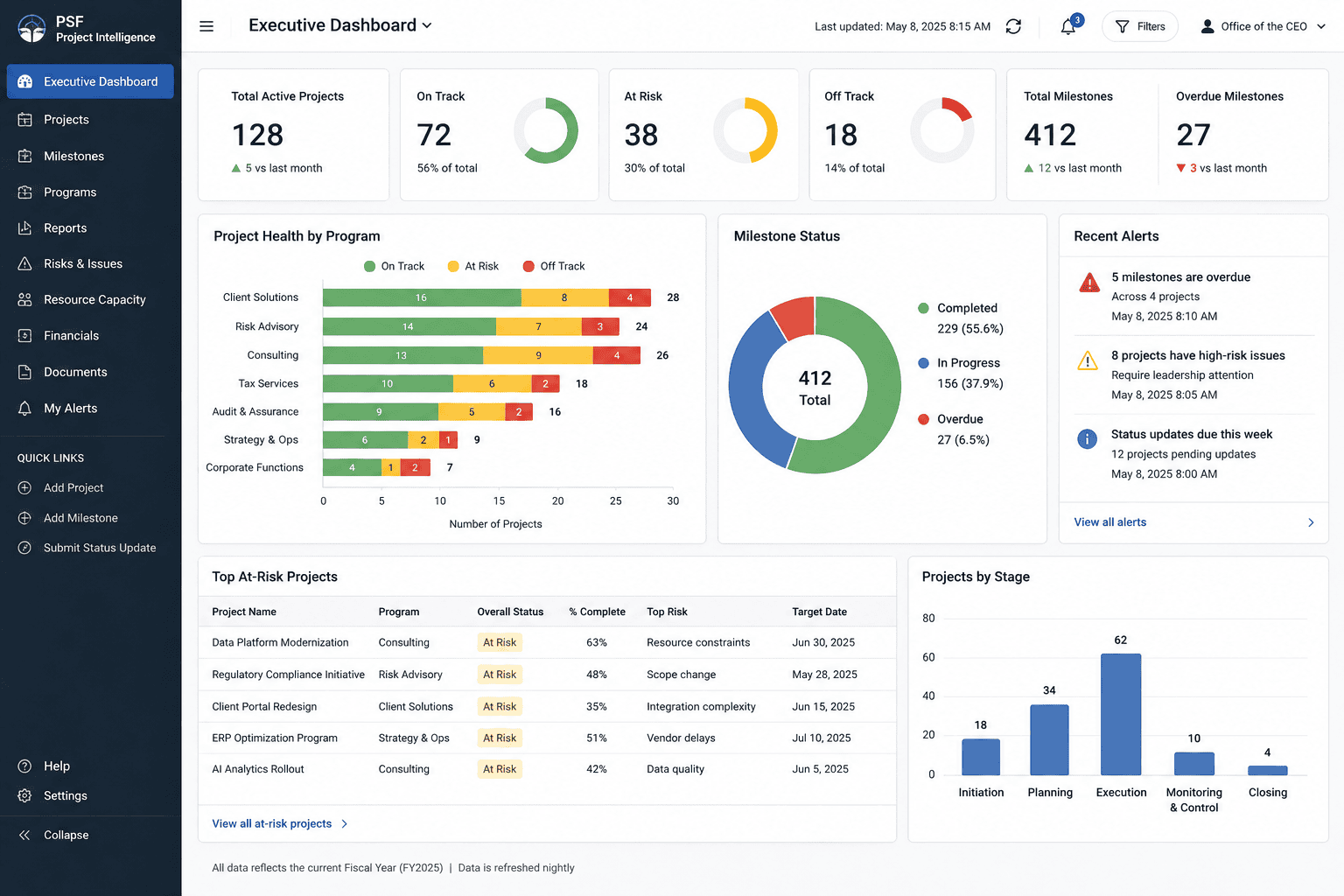1344x896 pixels.
Task: Click the My Alerts bell icon
Action: tap(25, 409)
